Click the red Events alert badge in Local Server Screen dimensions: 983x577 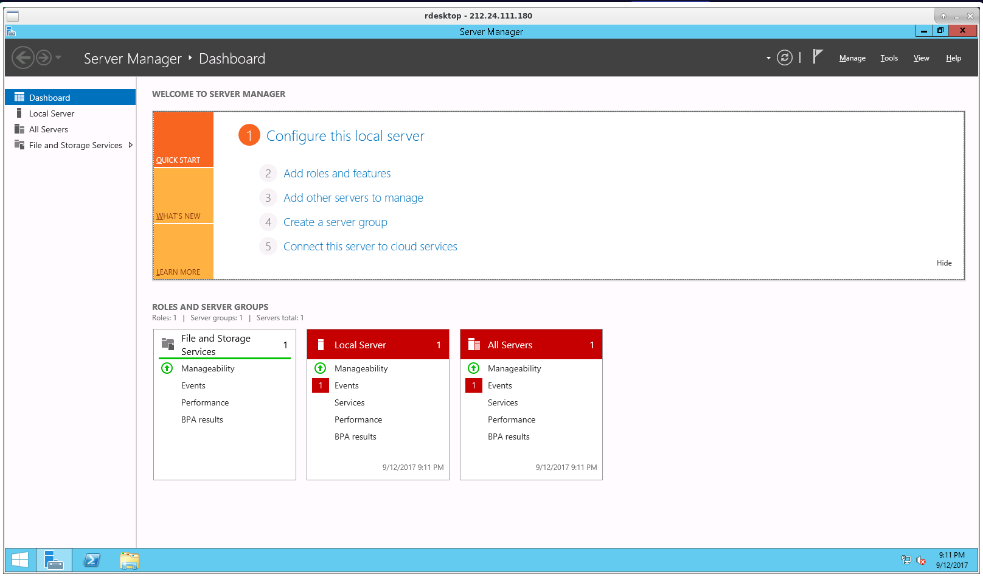pos(320,385)
